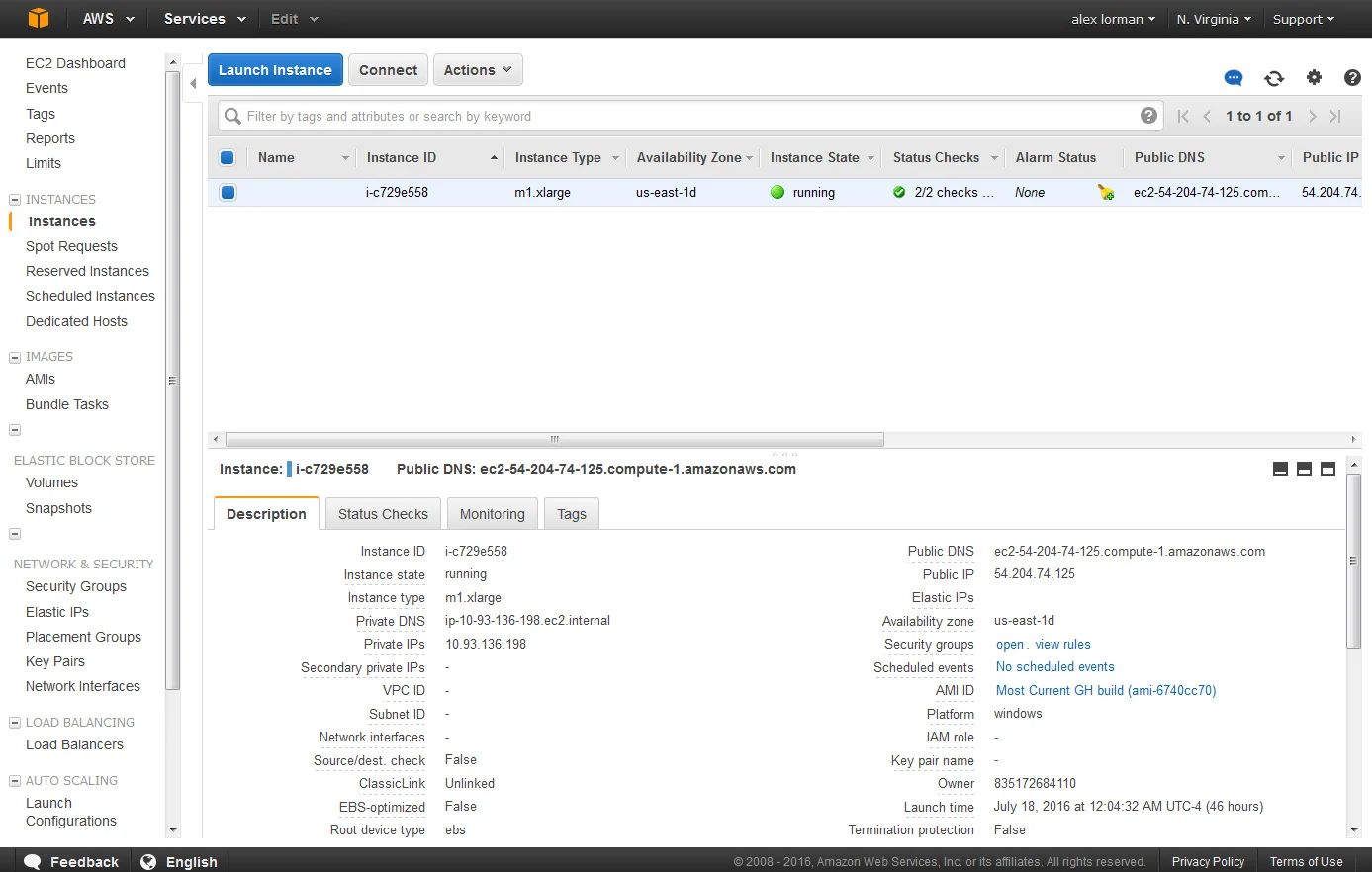The width and height of the screenshot is (1372, 872).
Task: Open Key Pairs in sidebar
Action: (55, 661)
